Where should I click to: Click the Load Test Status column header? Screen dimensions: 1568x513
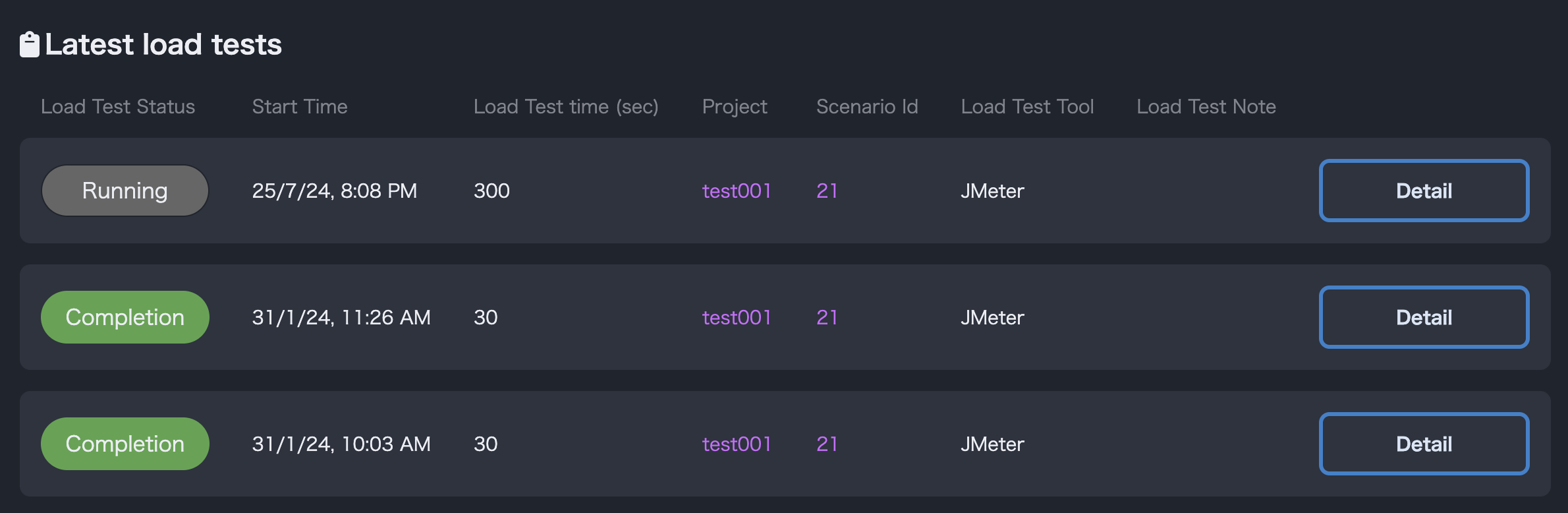(x=118, y=106)
